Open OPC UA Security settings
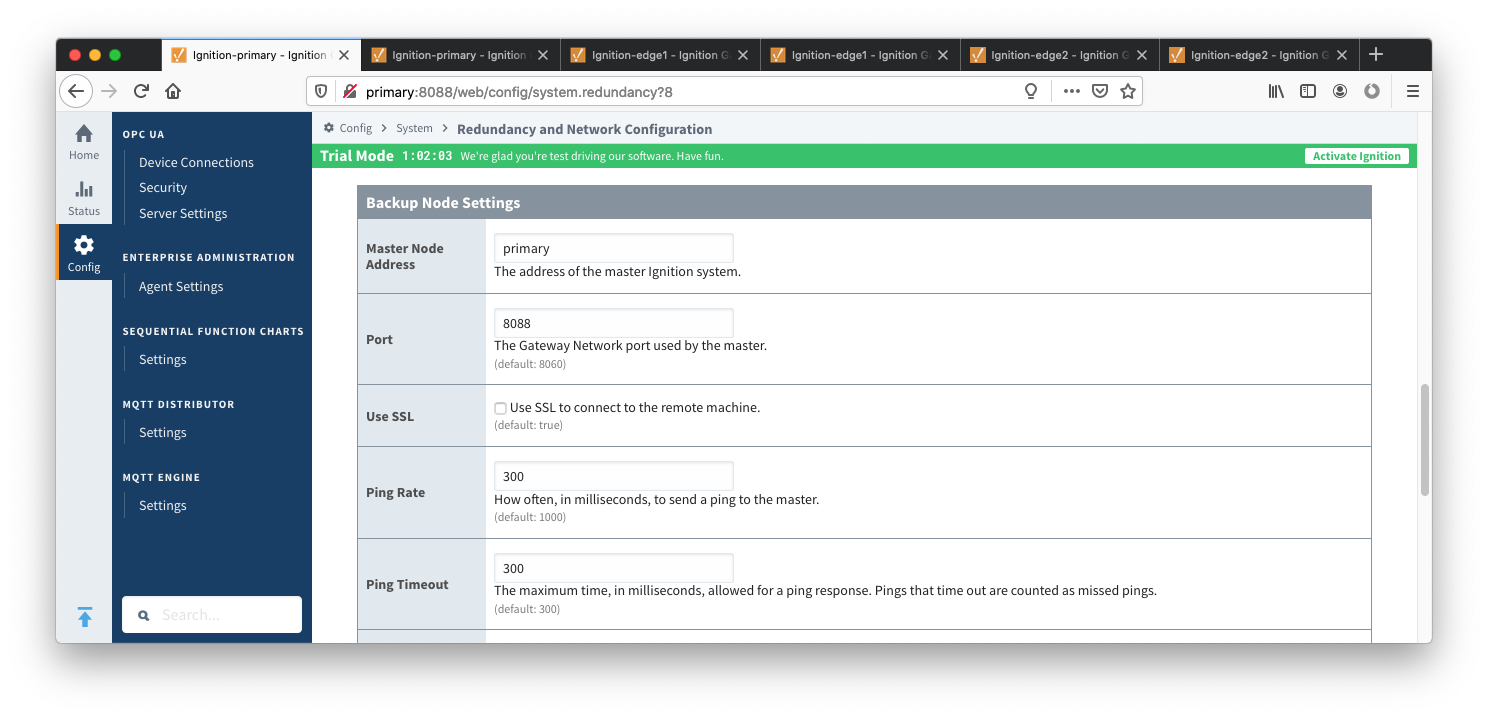This screenshot has width=1488, height=717. point(163,188)
